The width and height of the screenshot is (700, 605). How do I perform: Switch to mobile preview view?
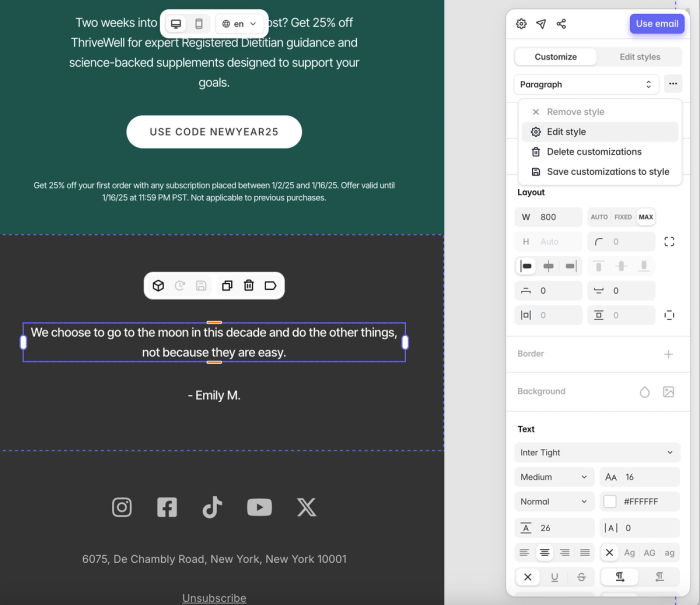[x=199, y=24]
